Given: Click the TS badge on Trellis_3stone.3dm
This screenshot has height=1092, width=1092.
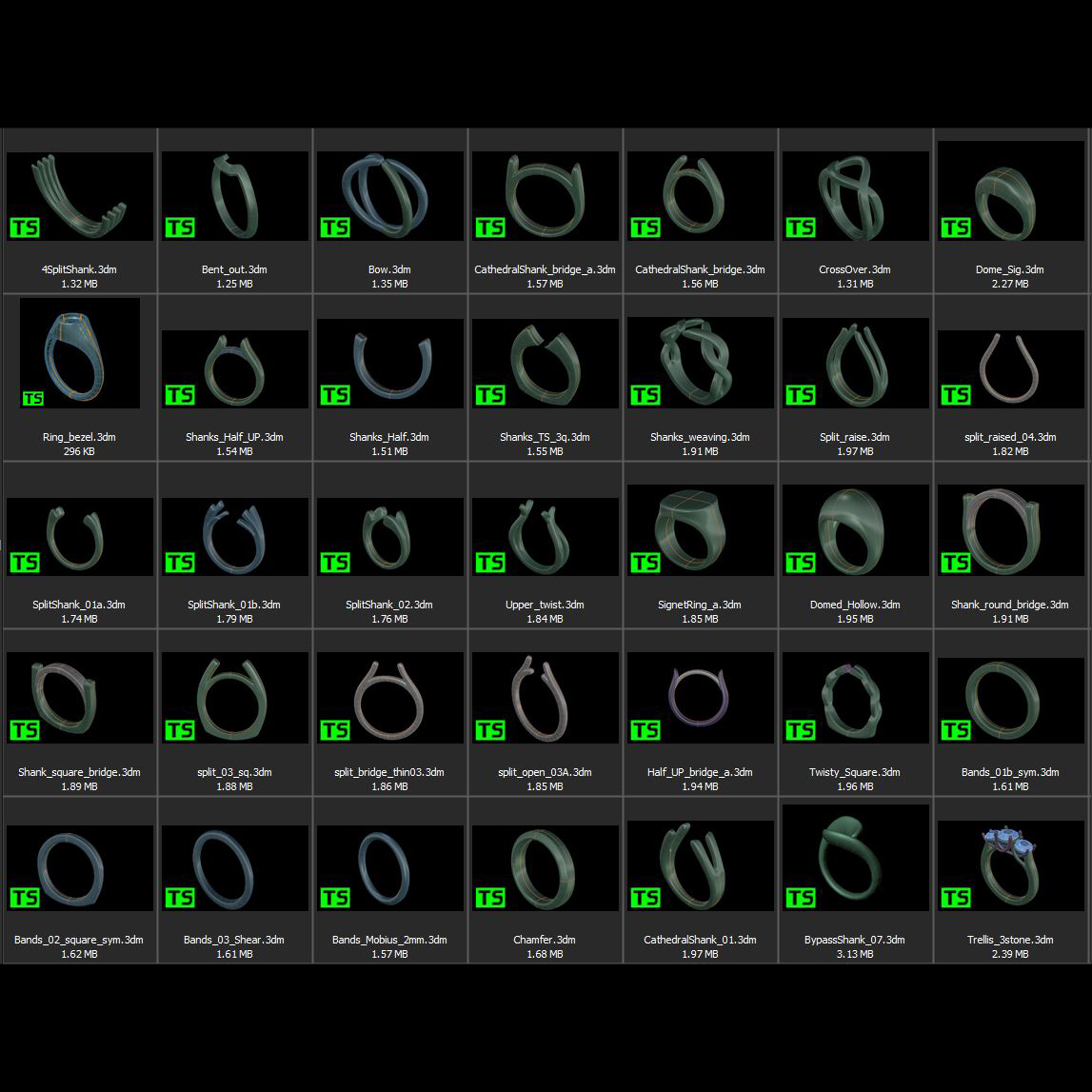Looking at the screenshot, I should 956,898.
